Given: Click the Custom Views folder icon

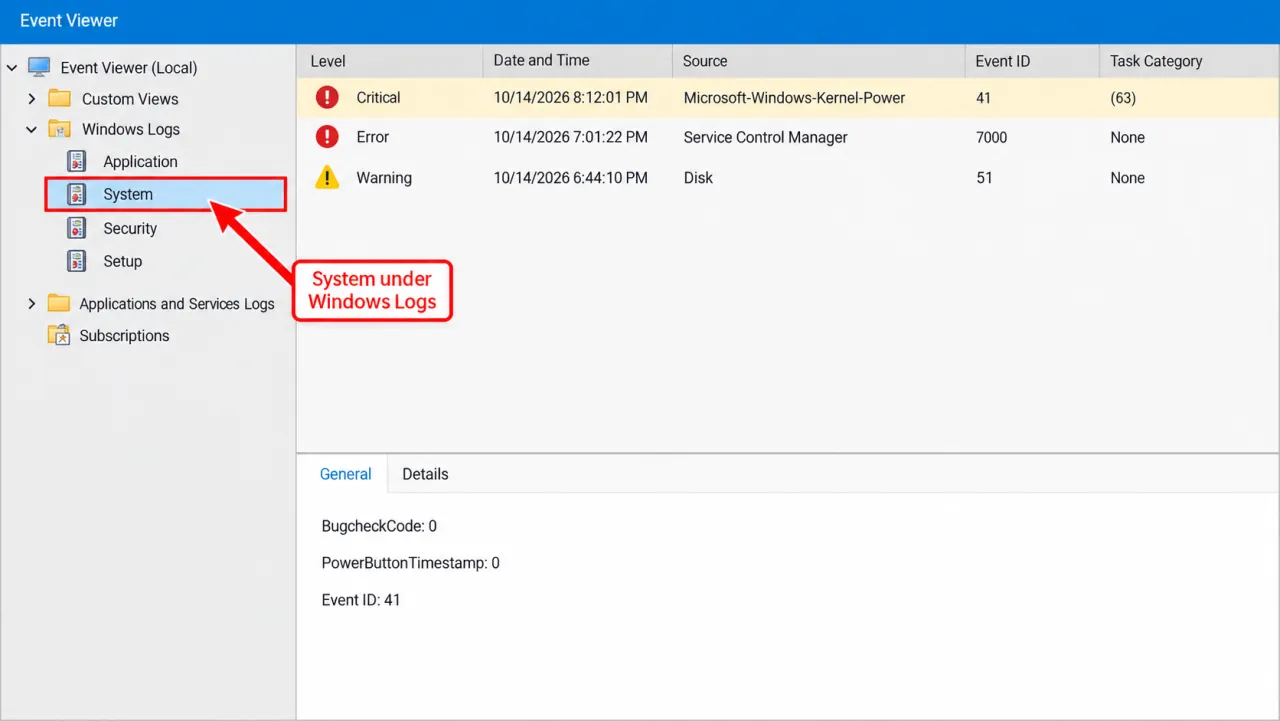Looking at the screenshot, I should click(x=59, y=98).
